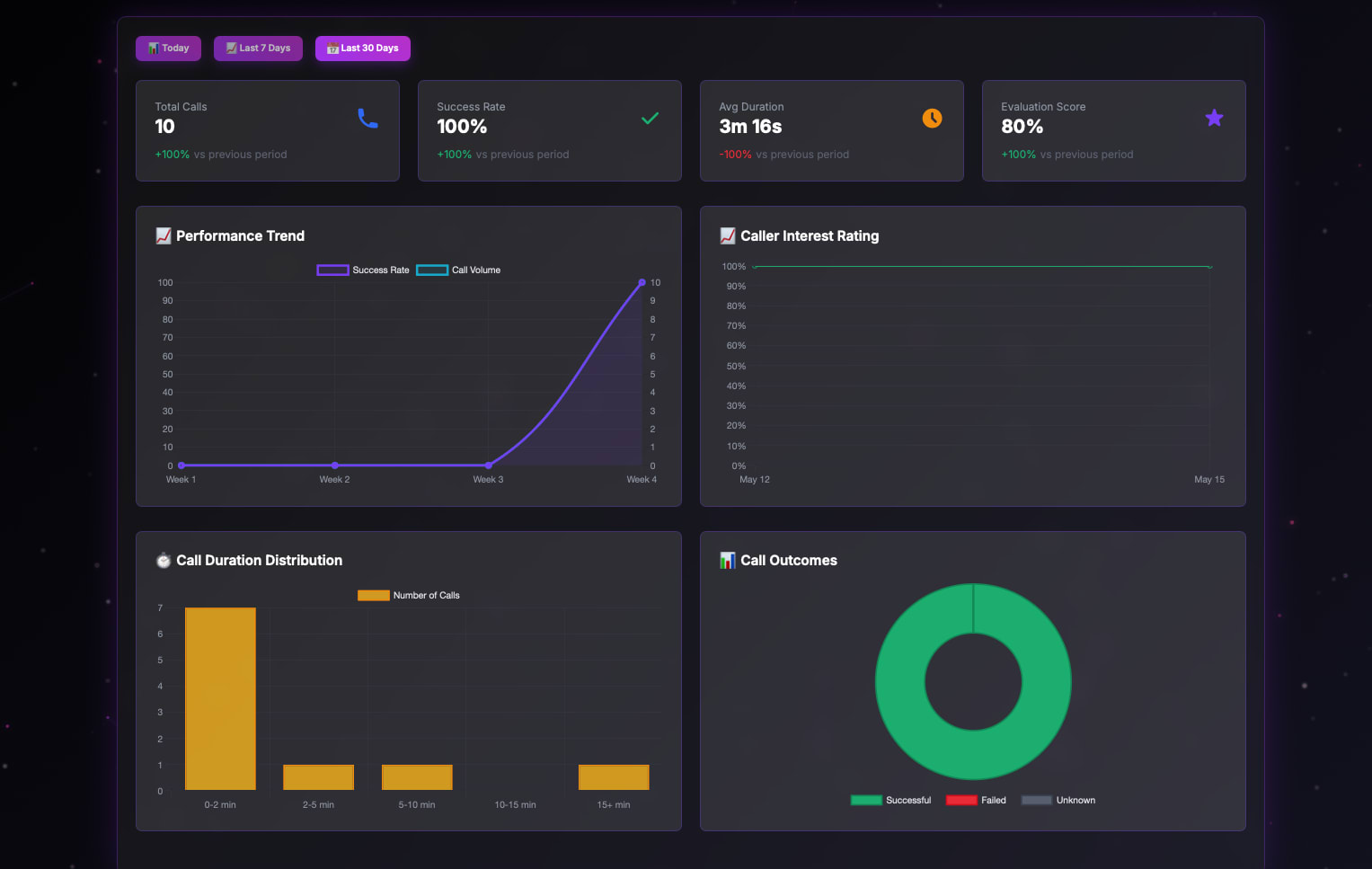Click the +100% change under Success Rate
Image resolution: width=1372 pixels, height=869 pixels.
[x=455, y=155]
